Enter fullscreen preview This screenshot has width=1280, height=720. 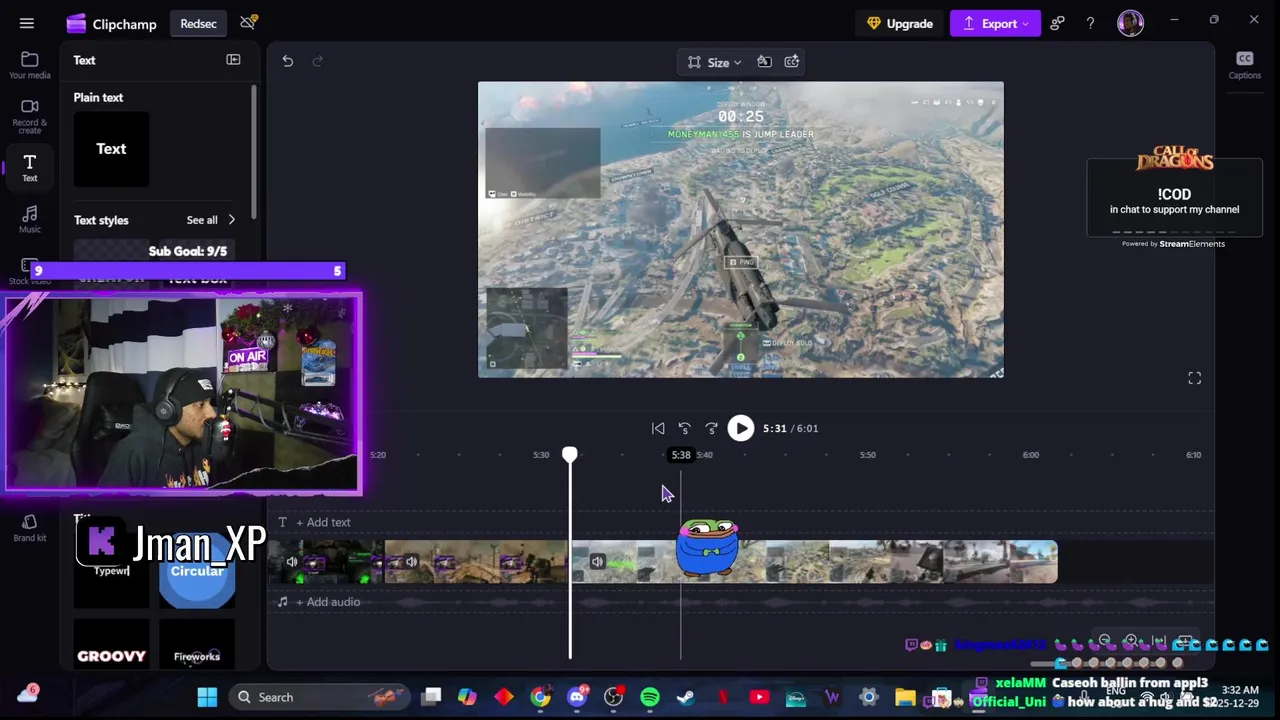click(1194, 378)
